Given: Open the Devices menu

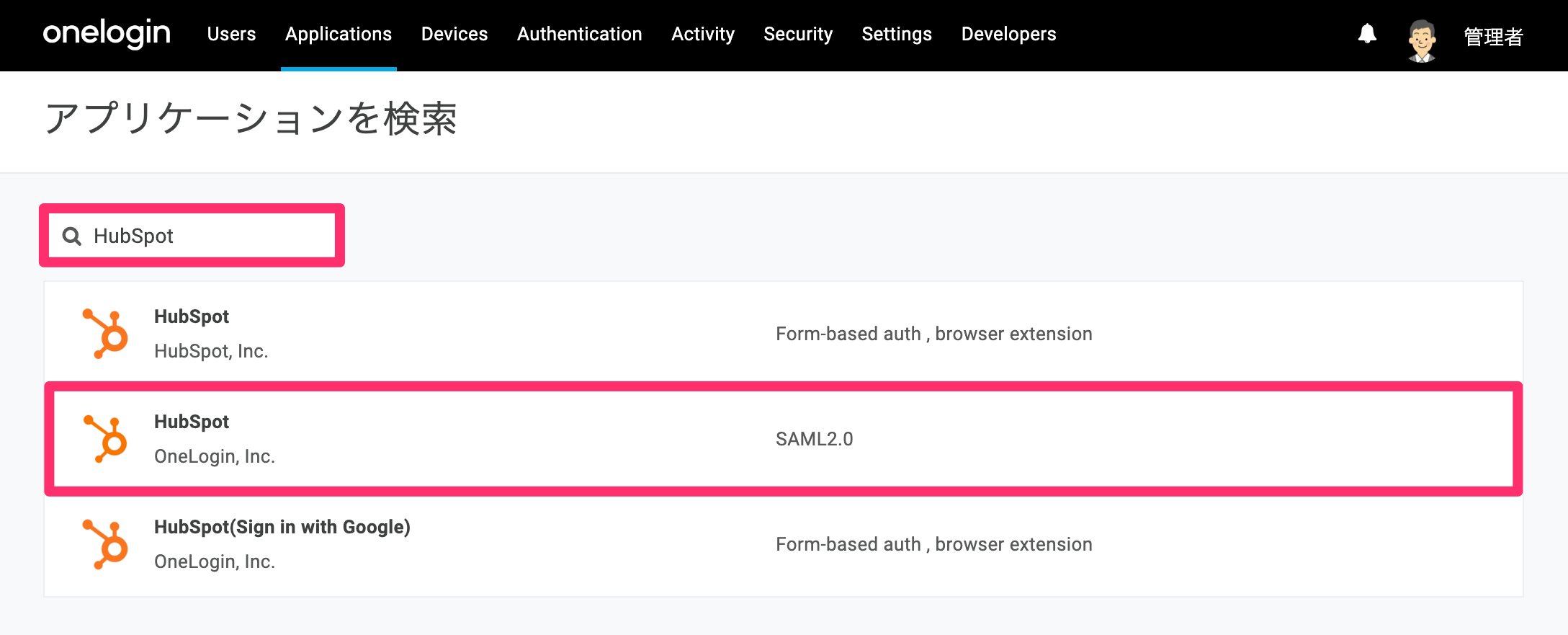Looking at the screenshot, I should pyautogui.click(x=454, y=34).
